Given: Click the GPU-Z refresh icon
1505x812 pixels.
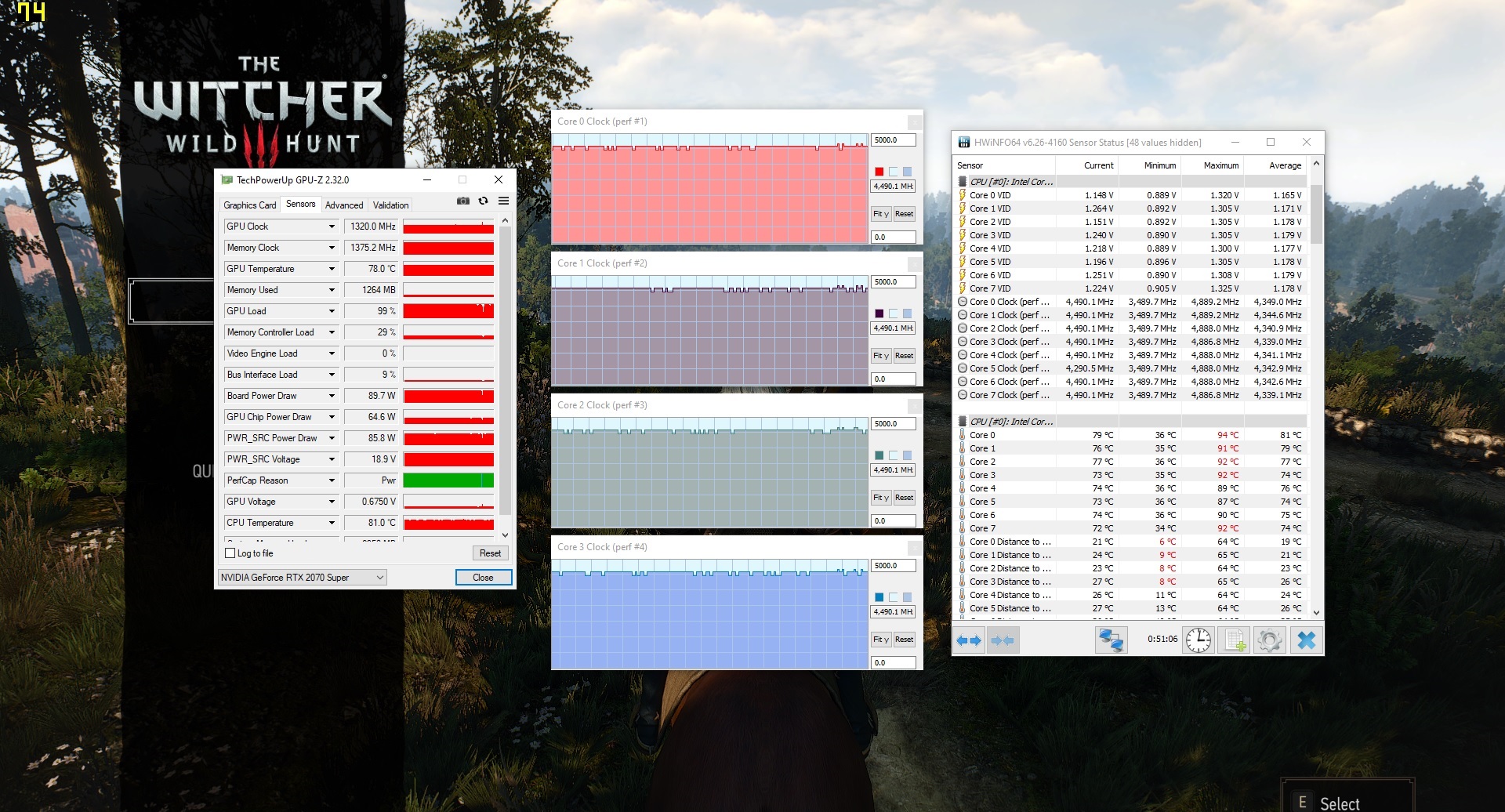Looking at the screenshot, I should pyautogui.click(x=484, y=201).
